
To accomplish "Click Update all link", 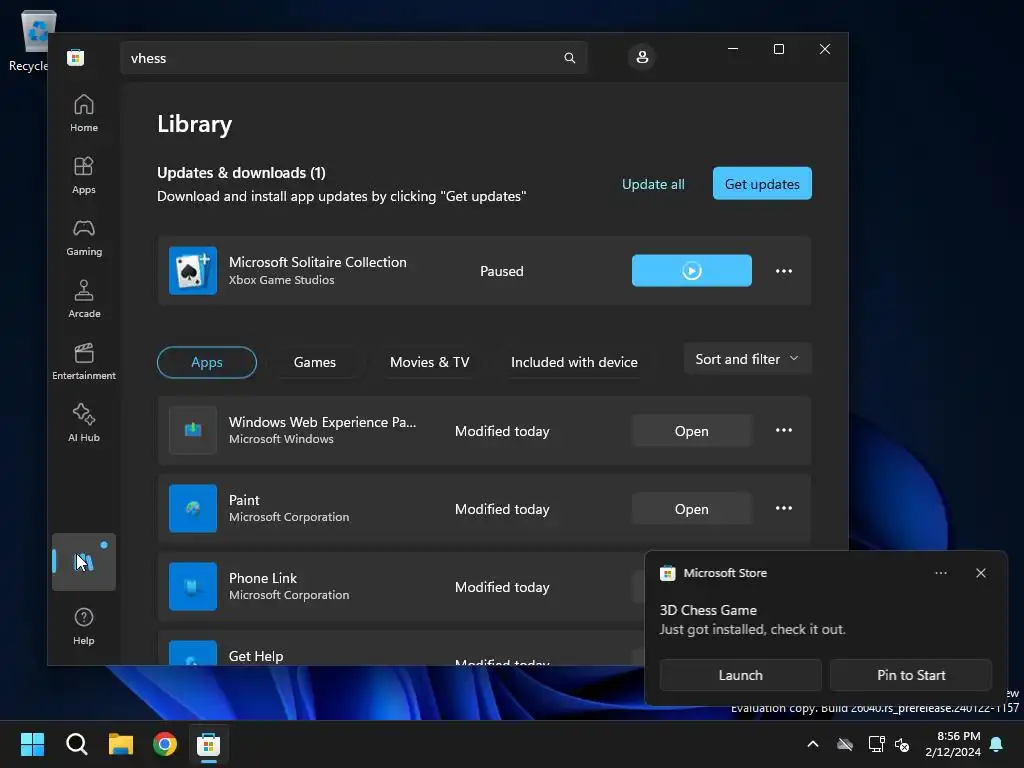I will tap(653, 184).
